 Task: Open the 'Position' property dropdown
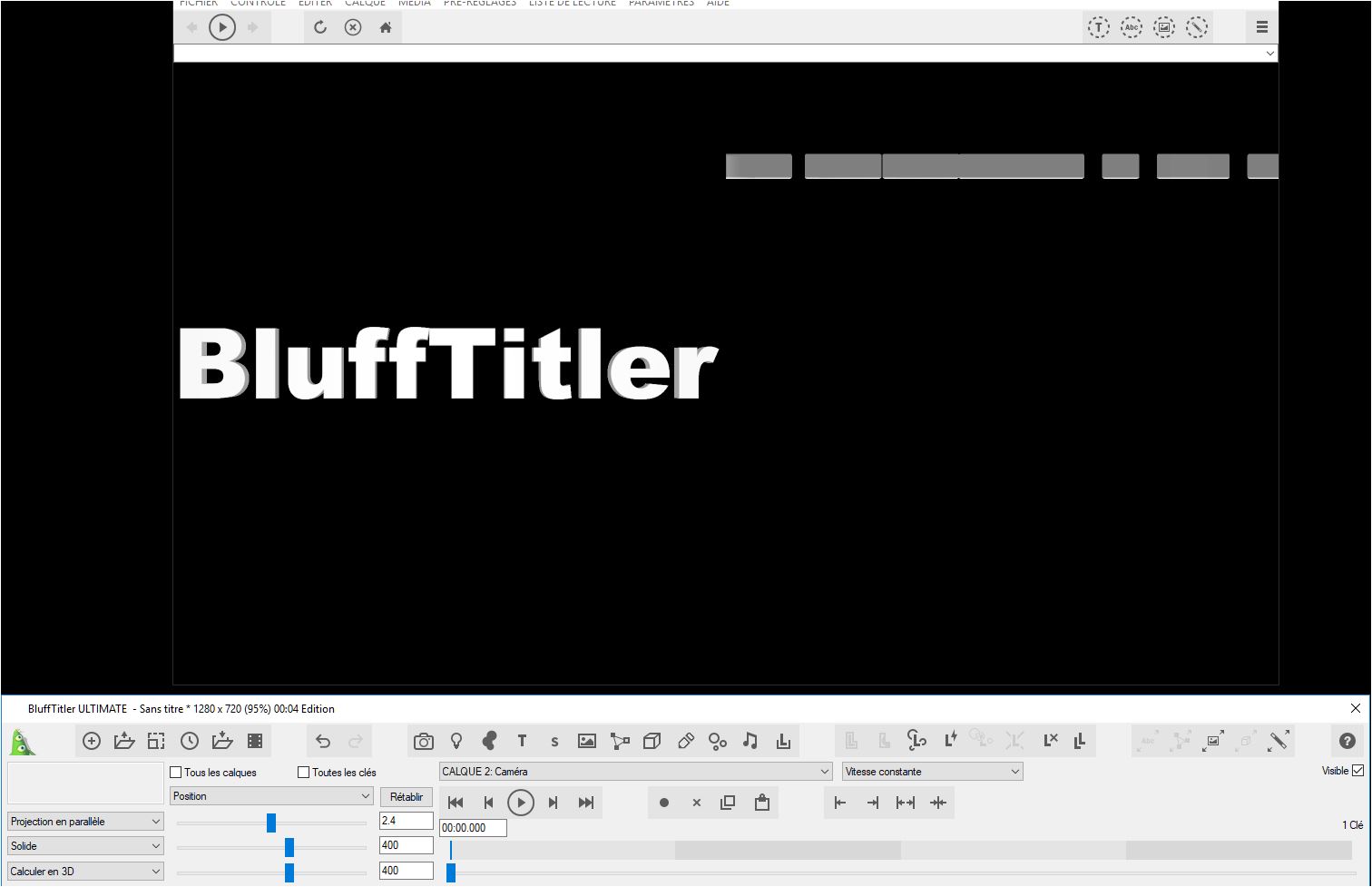pos(272,796)
